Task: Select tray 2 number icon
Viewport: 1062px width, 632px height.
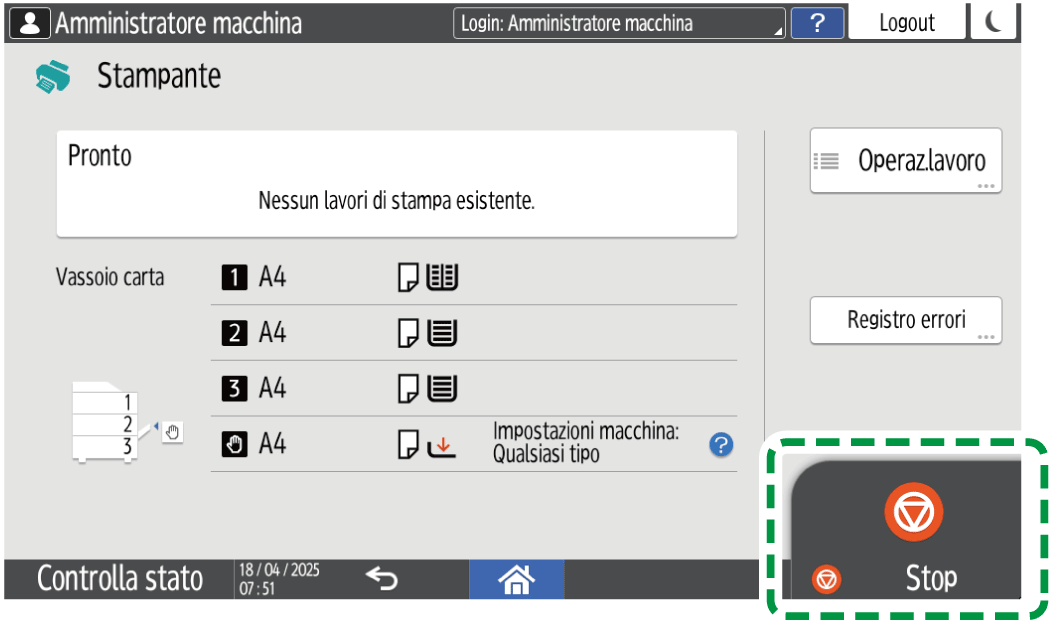Action: 234,333
